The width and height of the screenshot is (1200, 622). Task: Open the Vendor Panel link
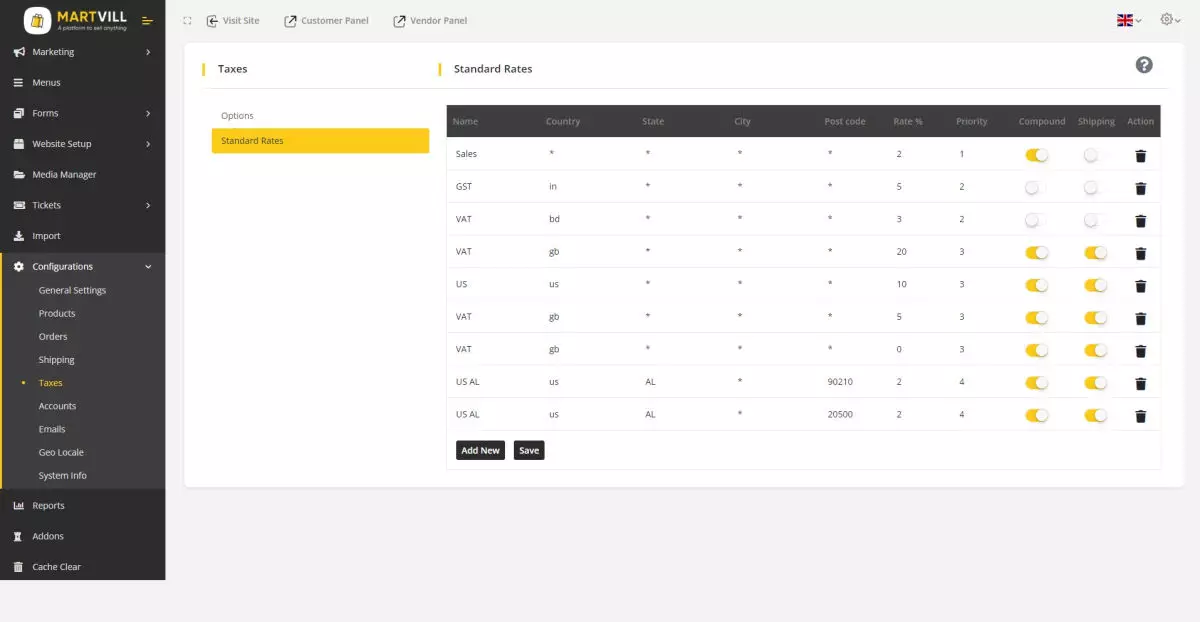430,21
